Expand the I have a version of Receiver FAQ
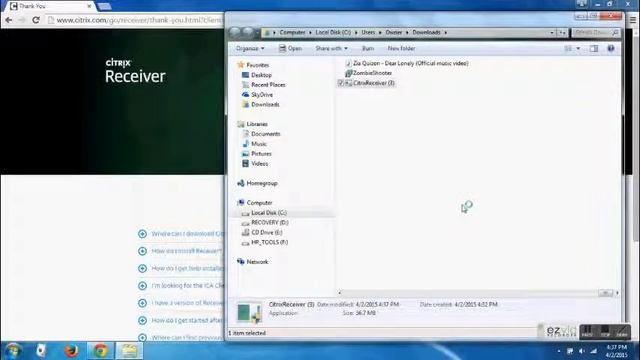This screenshot has width=640, height=360. 142,303
